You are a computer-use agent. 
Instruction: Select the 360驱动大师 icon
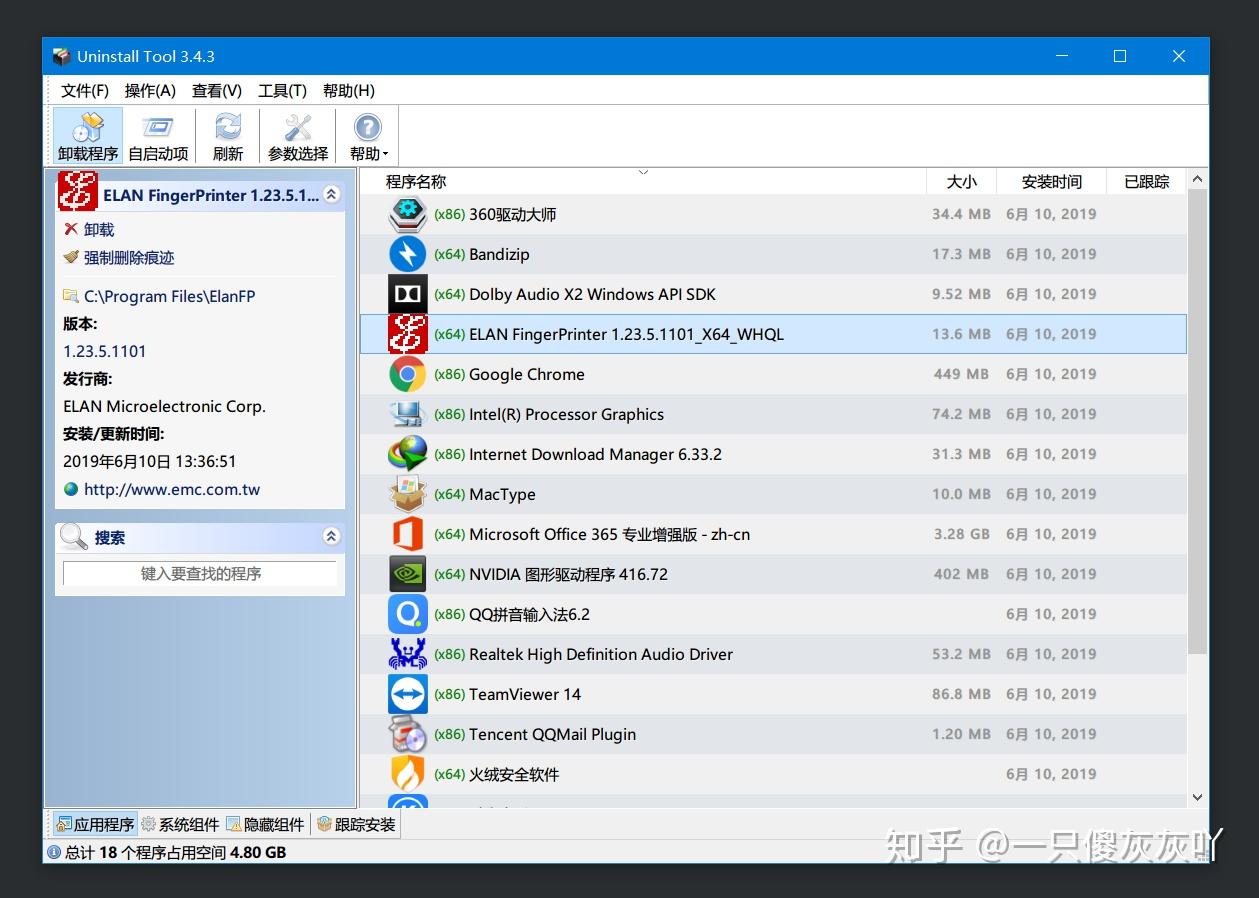[x=407, y=214]
